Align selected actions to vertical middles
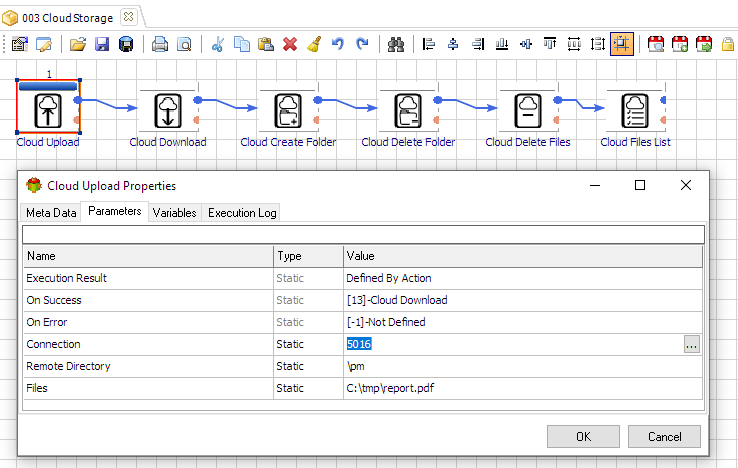738x468 pixels. point(526,44)
